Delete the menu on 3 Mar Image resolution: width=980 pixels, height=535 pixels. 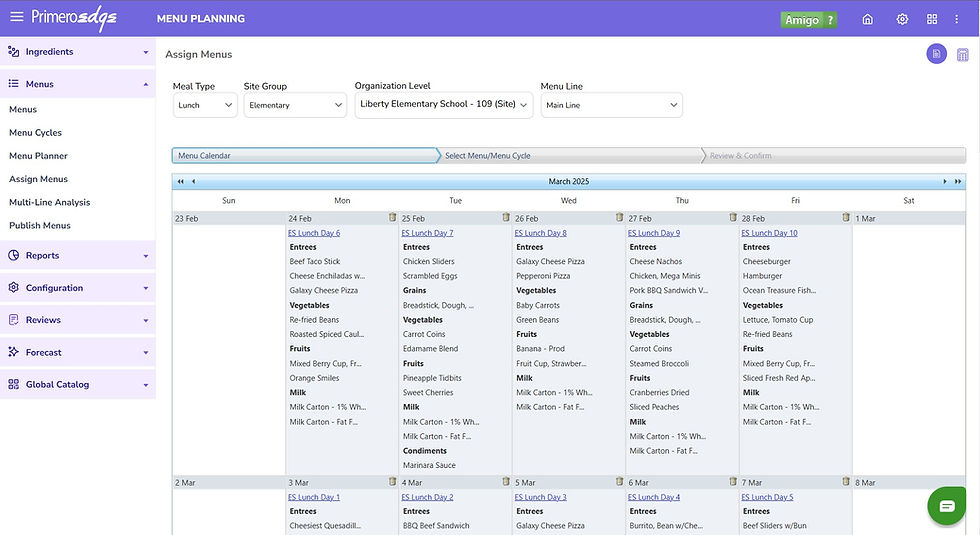[392, 482]
